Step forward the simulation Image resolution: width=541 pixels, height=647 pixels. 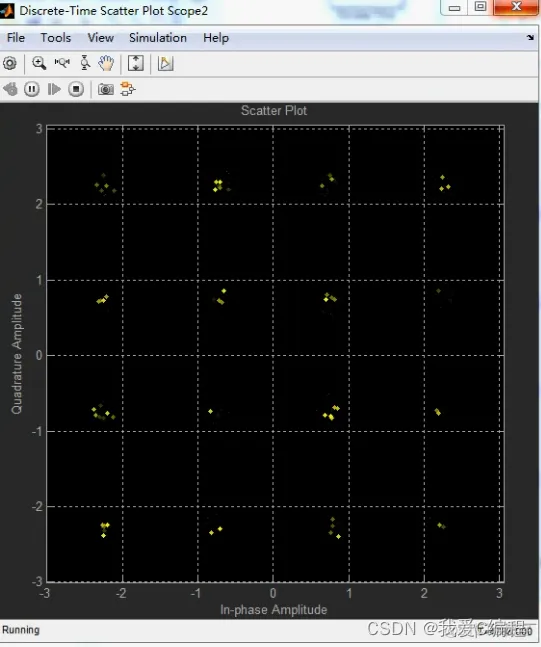coord(54,89)
